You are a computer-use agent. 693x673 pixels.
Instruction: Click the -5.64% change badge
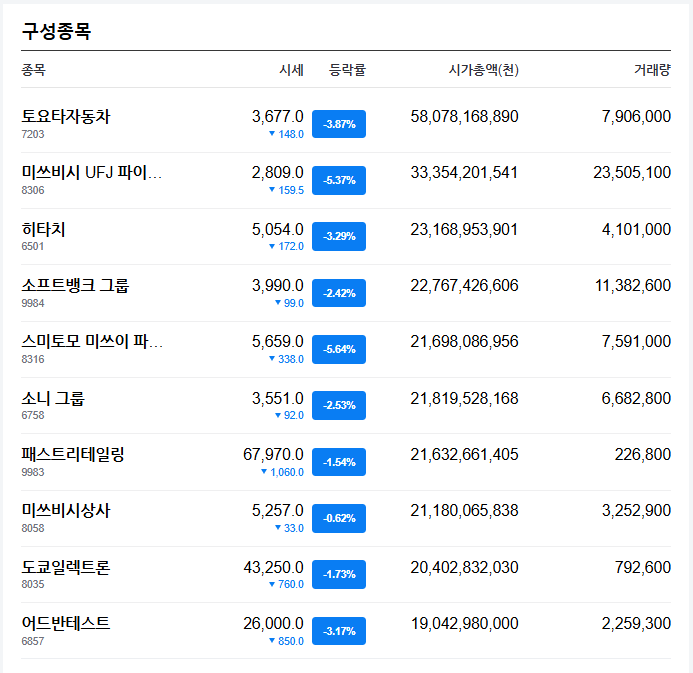[x=339, y=349]
